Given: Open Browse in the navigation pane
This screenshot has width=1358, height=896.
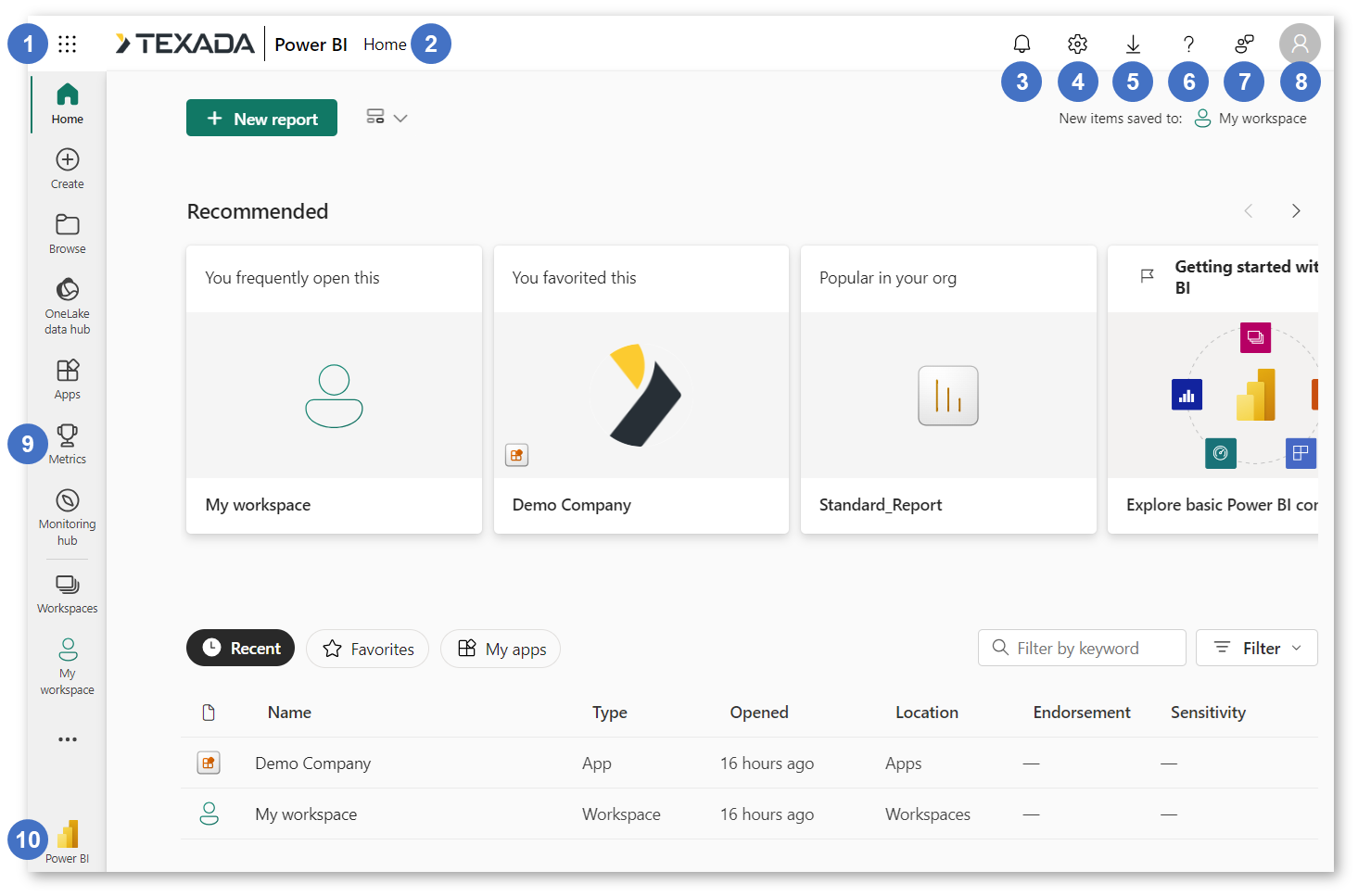Looking at the screenshot, I should tap(68, 233).
